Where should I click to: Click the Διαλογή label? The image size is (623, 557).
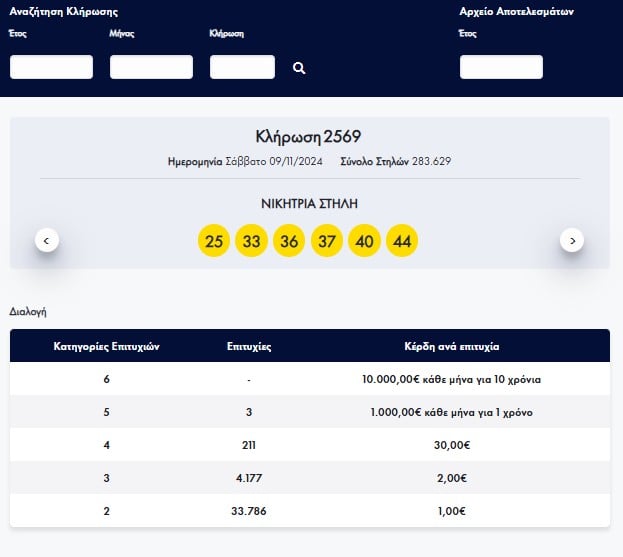click(28, 312)
